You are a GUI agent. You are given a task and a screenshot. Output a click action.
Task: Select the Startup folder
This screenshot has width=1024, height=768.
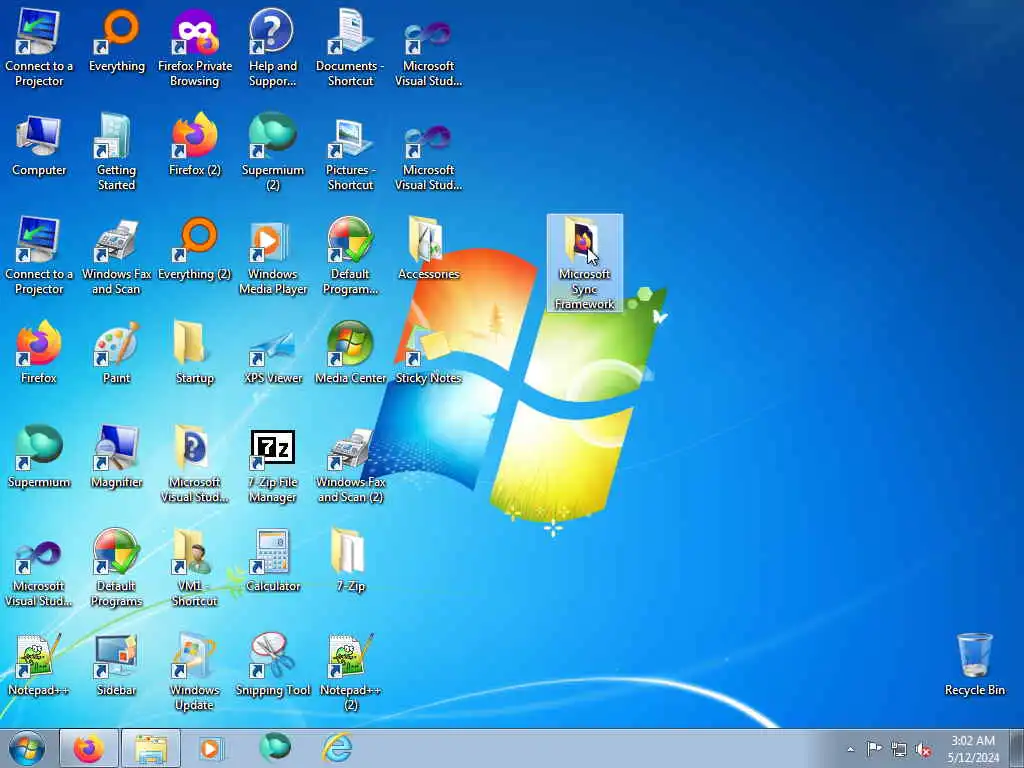pyautogui.click(x=195, y=353)
